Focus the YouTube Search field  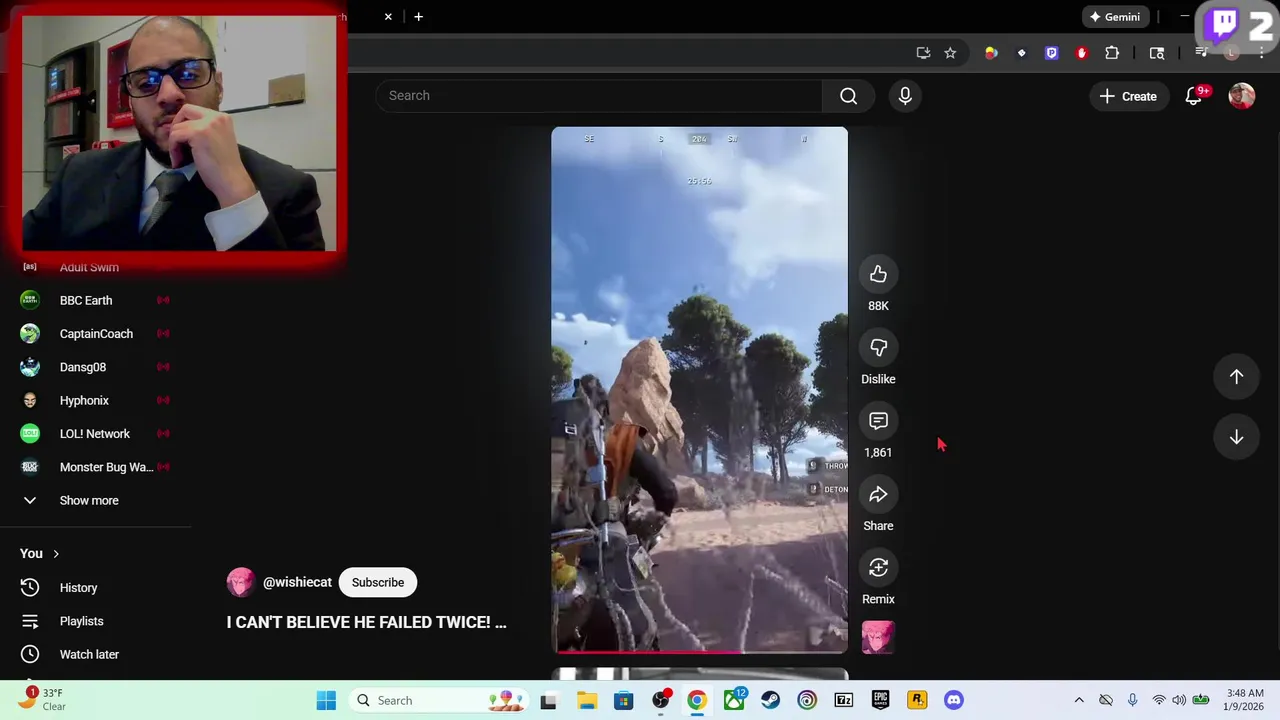tap(600, 96)
